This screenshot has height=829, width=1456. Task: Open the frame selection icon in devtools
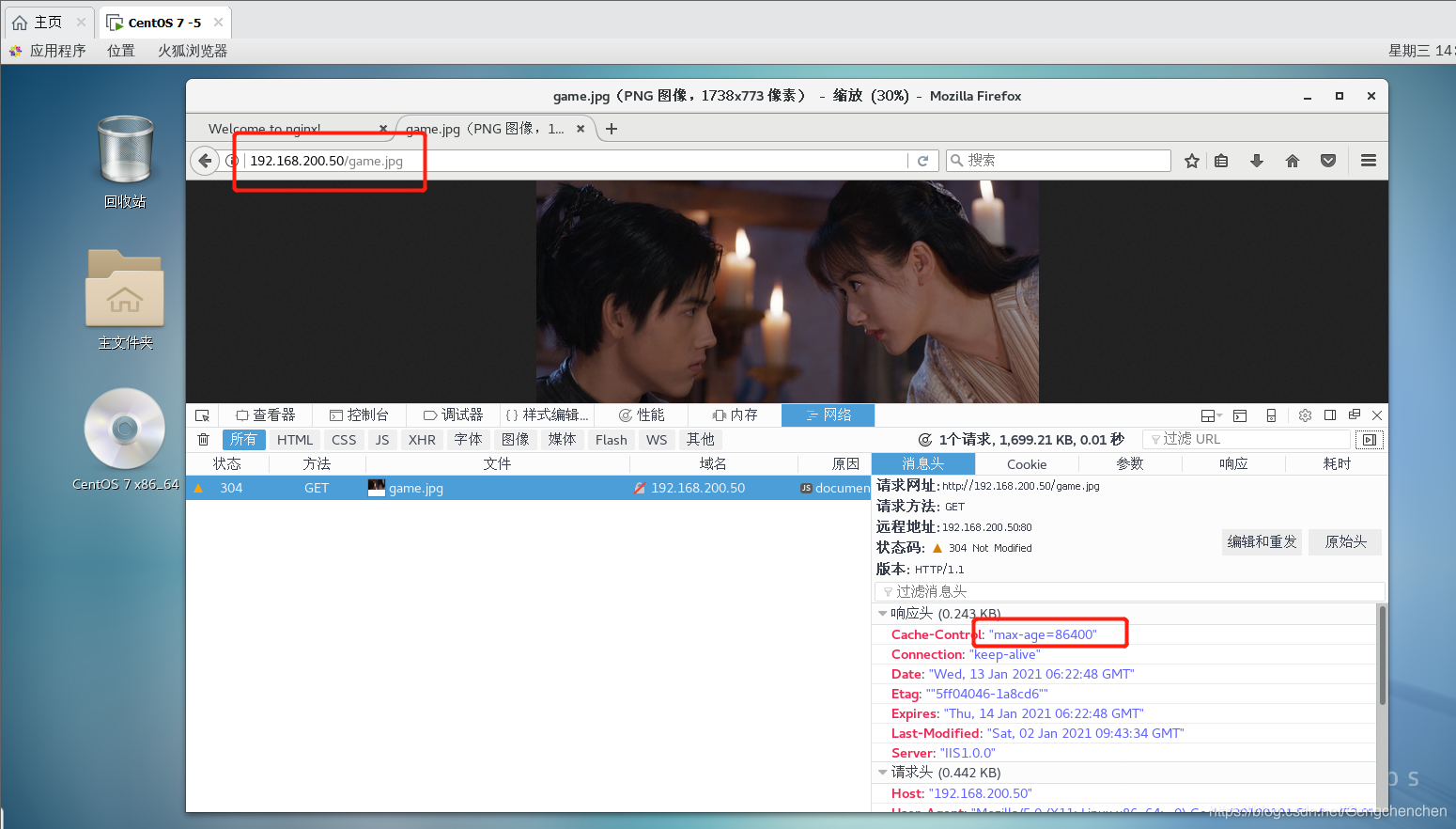point(1212,415)
